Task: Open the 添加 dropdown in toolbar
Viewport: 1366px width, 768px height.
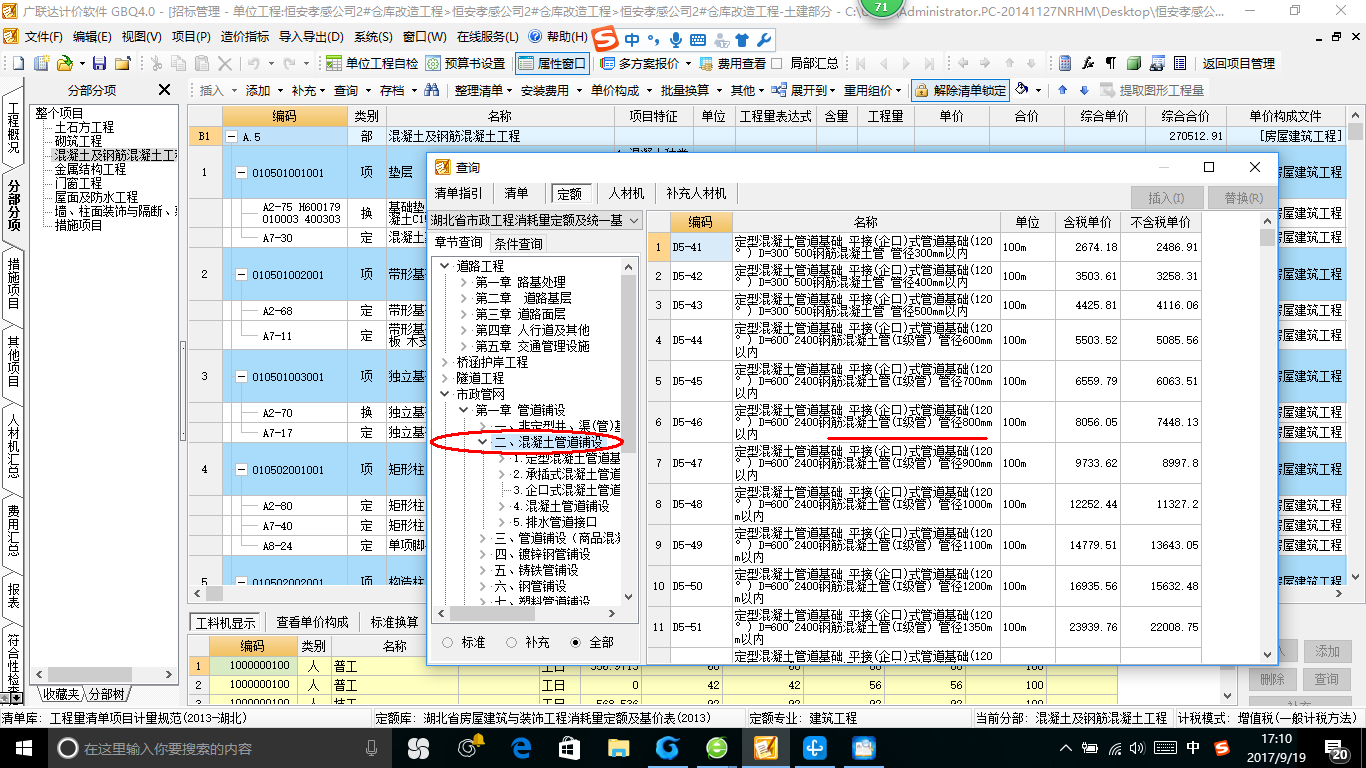Action: coord(263,90)
